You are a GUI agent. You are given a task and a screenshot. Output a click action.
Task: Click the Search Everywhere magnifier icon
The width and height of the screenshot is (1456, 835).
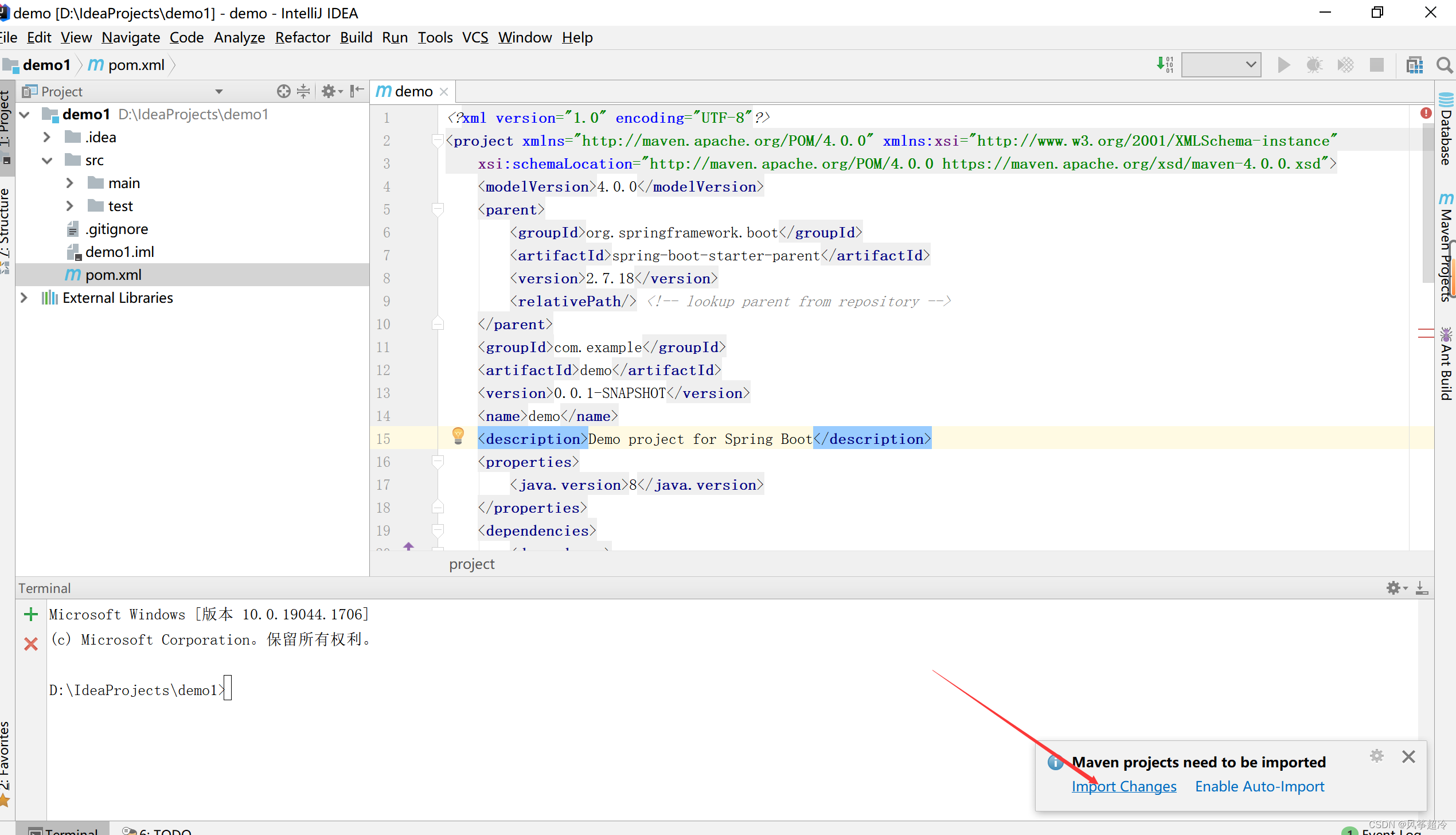(1444, 65)
